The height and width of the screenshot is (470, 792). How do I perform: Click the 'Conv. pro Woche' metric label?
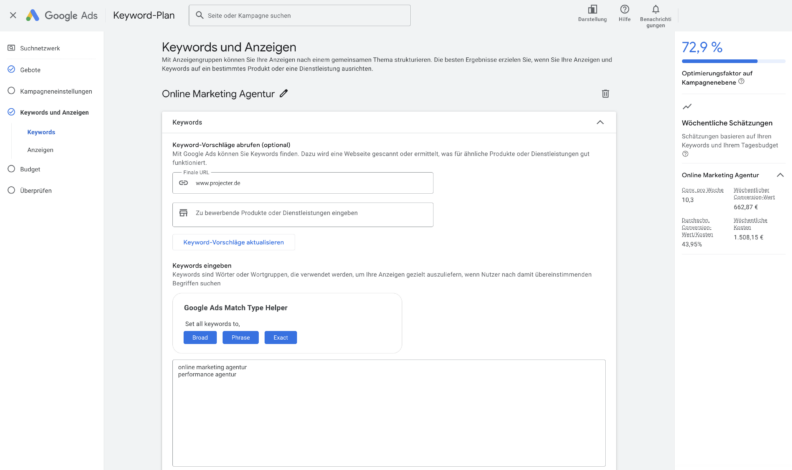point(703,190)
